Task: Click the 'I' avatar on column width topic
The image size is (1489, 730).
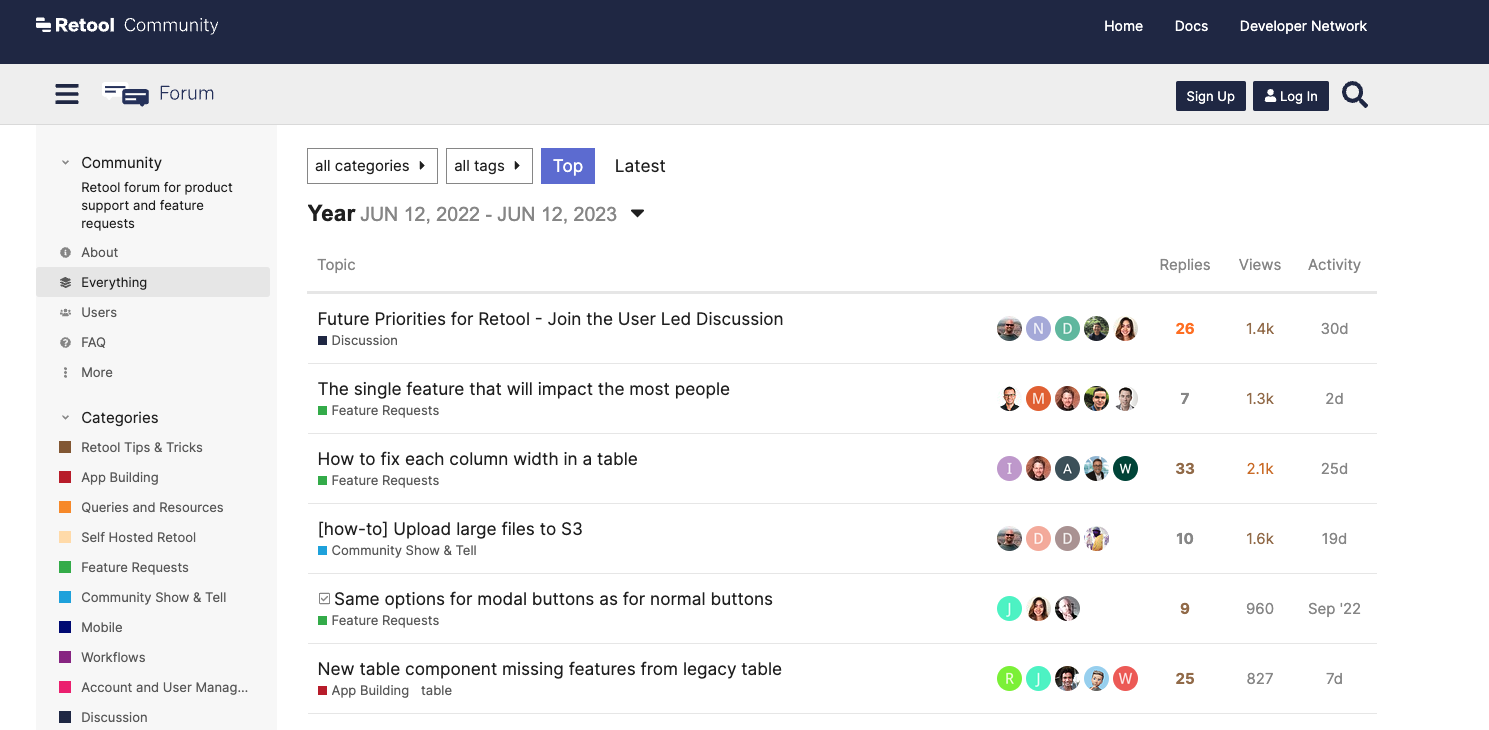Action: click(1009, 468)
